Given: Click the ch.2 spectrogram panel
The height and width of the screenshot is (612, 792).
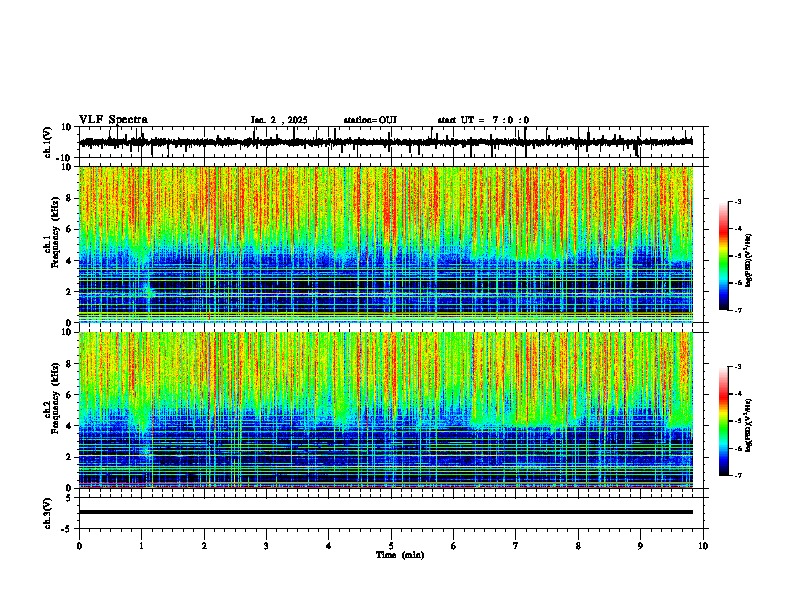Looking at the screenshot, I should (386, 410).
